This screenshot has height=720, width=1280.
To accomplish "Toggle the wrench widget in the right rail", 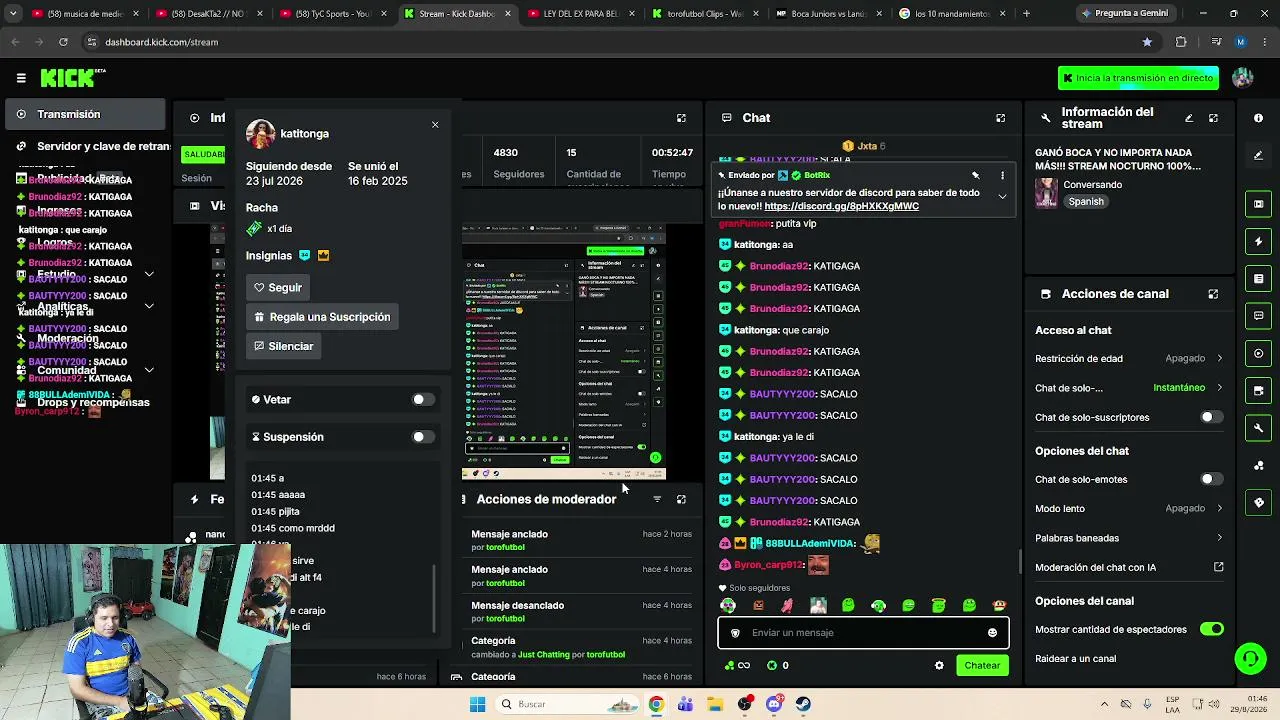I will (x=1258, y=428).
